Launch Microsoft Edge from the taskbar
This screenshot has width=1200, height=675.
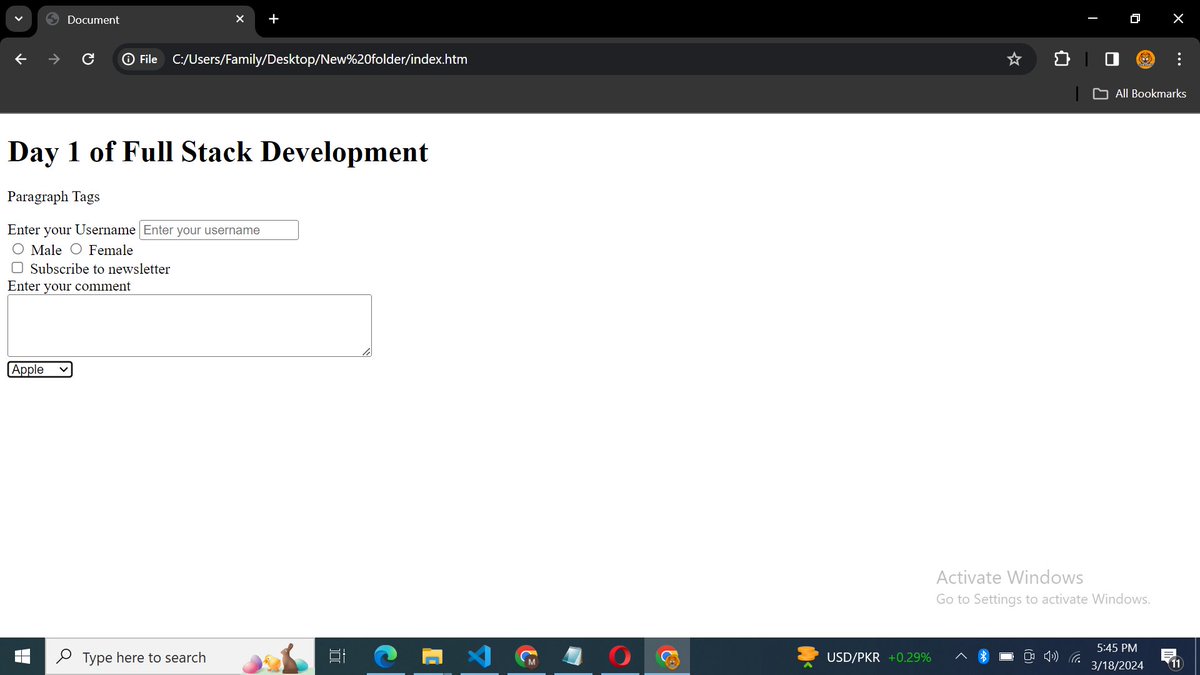[385, 657]
